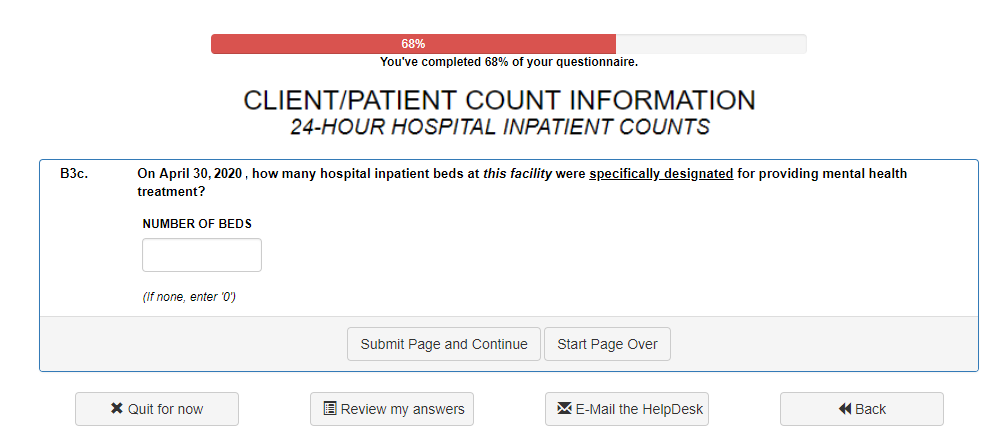Open Review my answers
1008x439 pixels.
point(402,409)
